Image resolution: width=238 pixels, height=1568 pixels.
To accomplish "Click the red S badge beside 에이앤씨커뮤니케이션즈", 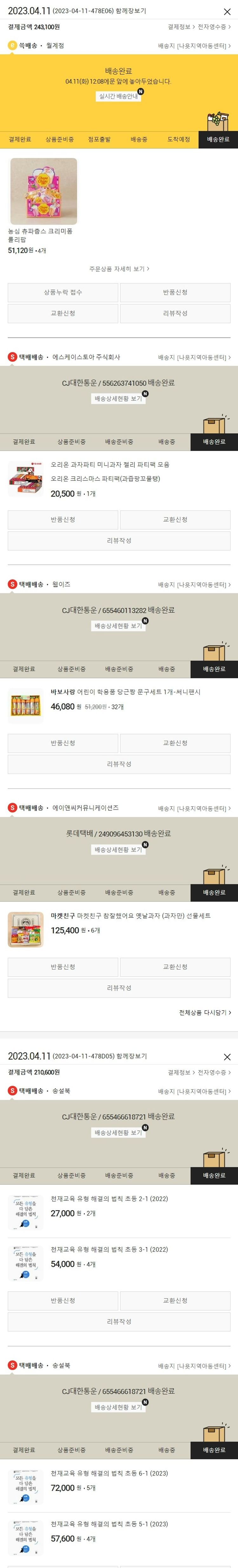I will 12,808.
